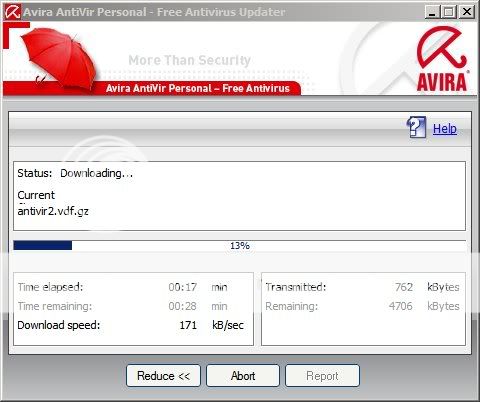
Task: Close the Avira Updater window
Action: pos(467,12)
